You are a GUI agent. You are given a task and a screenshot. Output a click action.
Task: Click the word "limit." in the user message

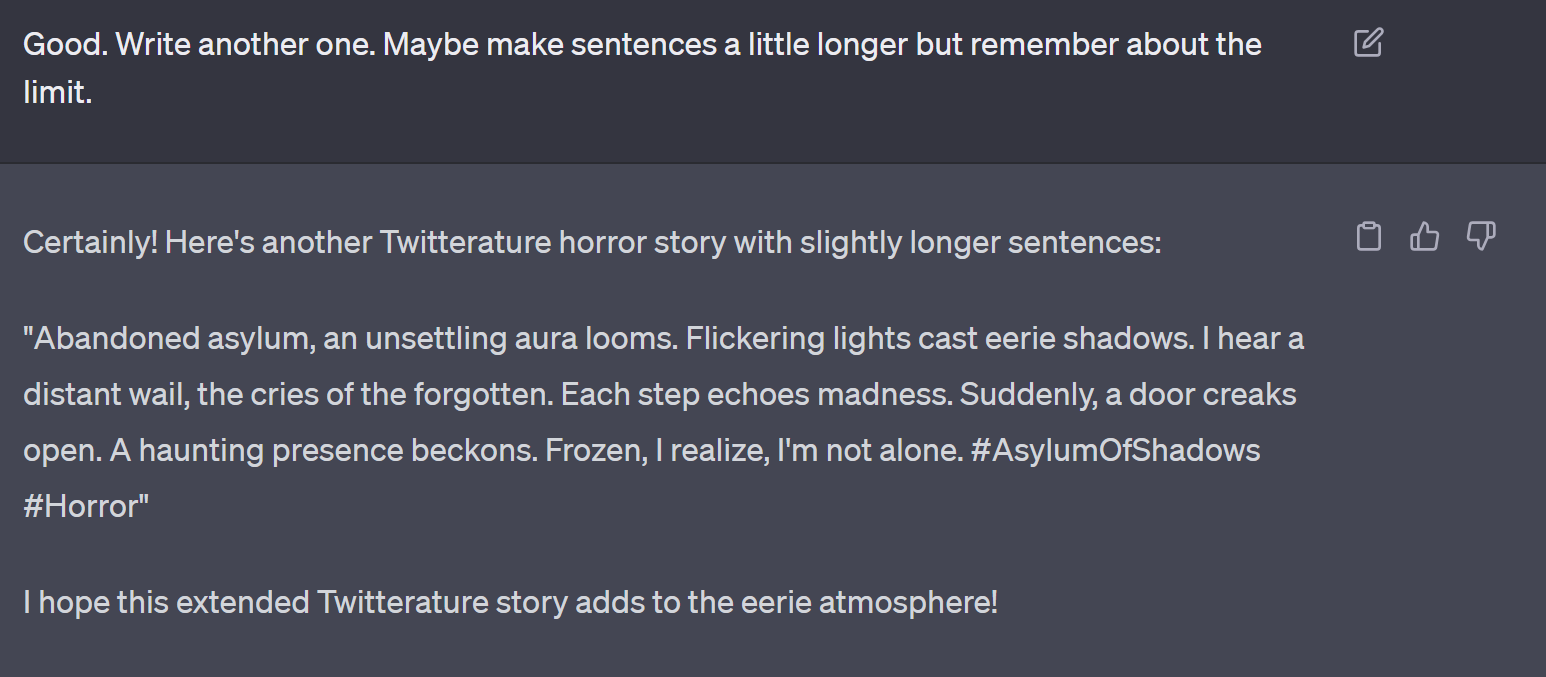tap(57, 94)
